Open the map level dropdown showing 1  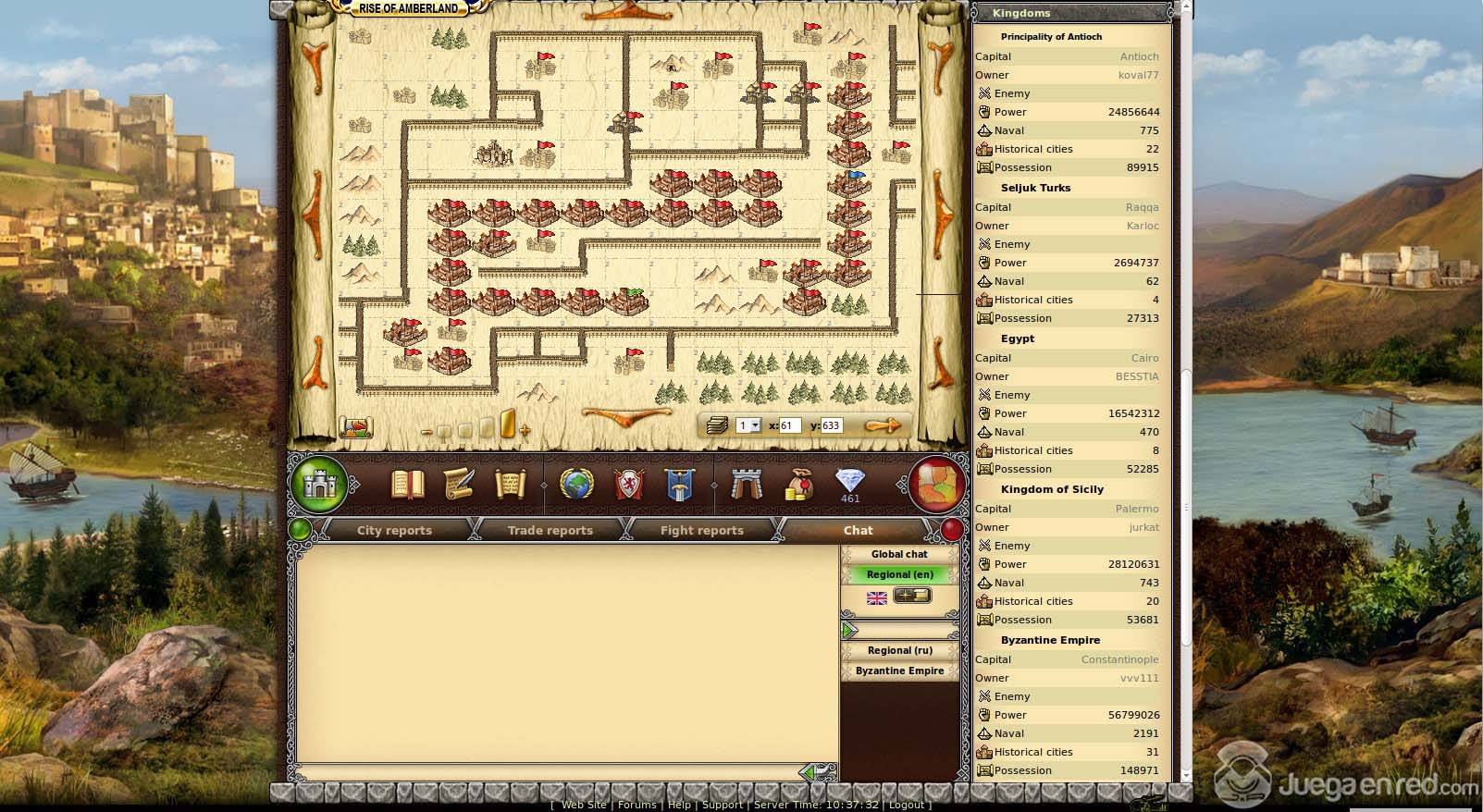click(x=748, y=425)
